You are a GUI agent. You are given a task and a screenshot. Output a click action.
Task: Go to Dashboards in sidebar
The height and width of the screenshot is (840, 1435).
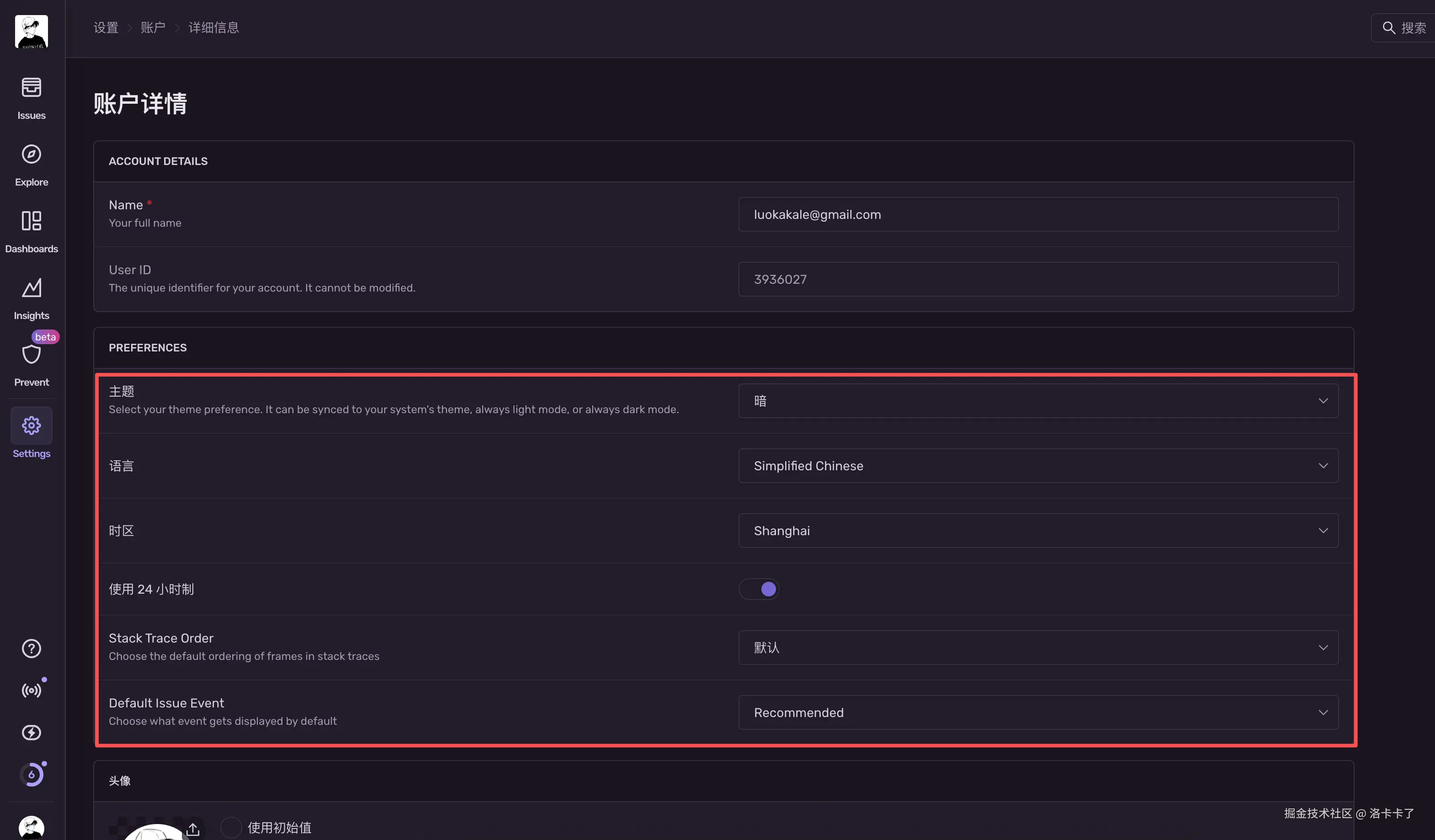[32, 221]
